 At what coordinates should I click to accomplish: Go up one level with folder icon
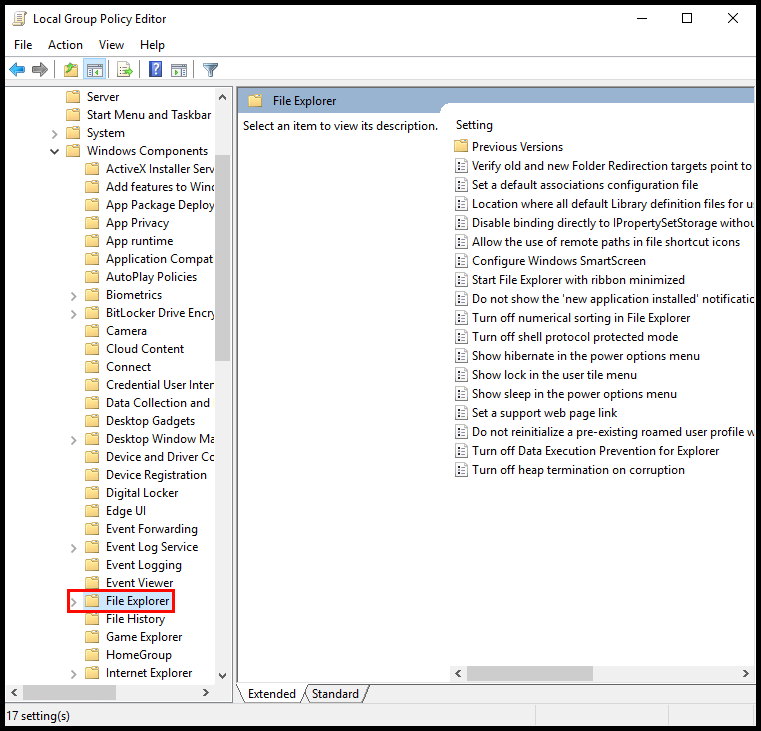71,70
